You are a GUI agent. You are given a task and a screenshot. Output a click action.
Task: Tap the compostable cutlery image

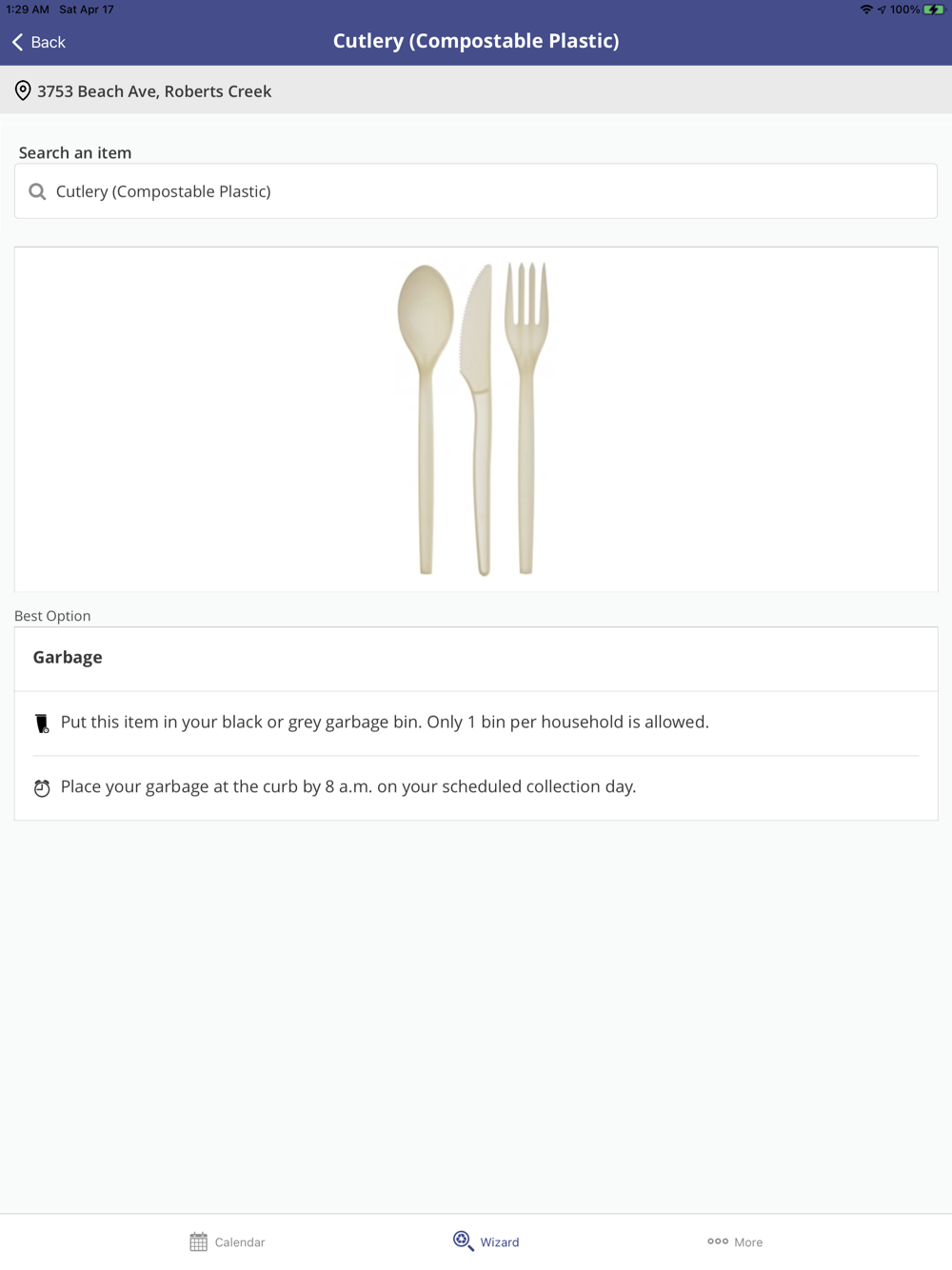[x=475, y=419]
